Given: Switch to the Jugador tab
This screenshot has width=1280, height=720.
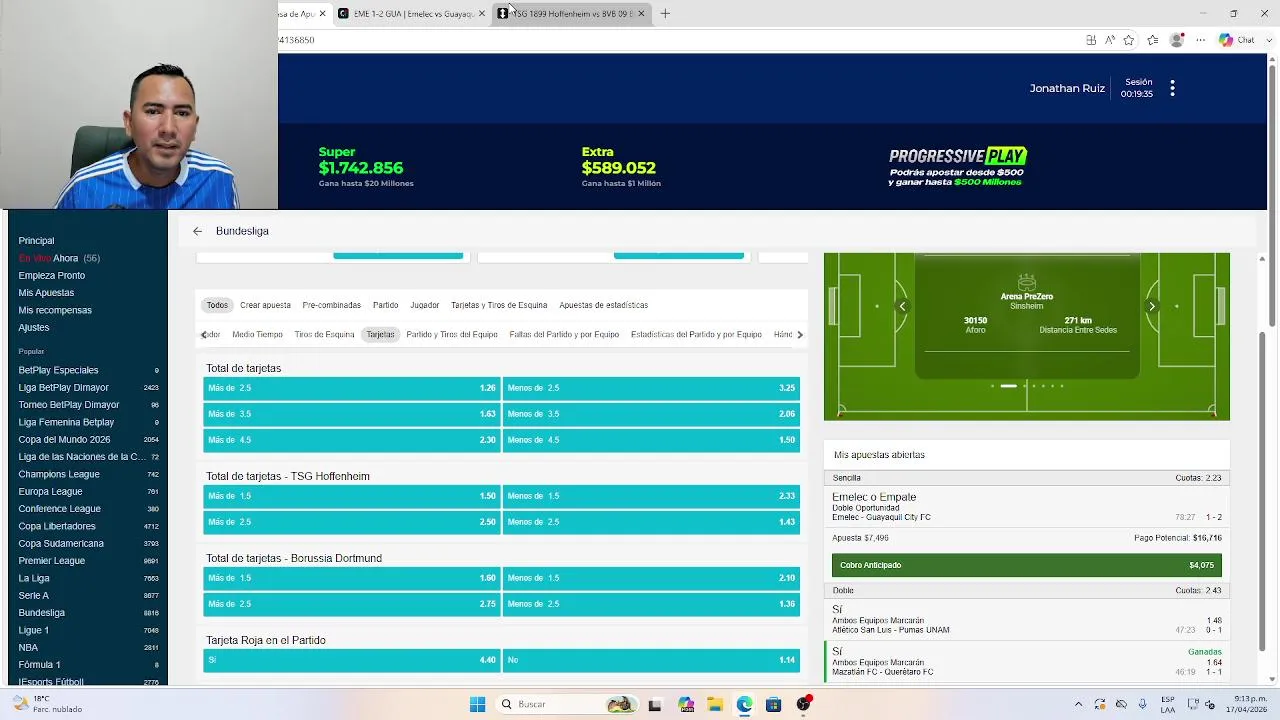Looking at the screenshot, I should 424,305.
